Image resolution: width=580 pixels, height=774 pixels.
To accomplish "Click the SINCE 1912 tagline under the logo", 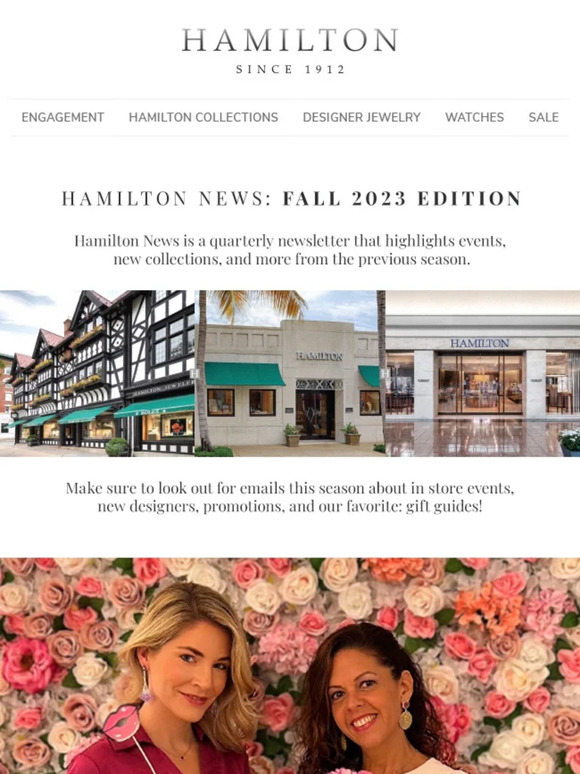I will [290, 69].
